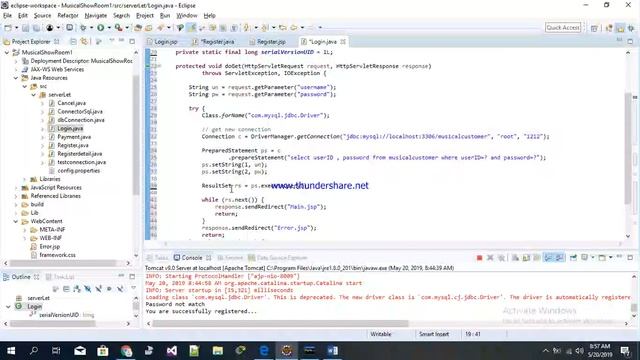Expand the WEB-INF folder
Image resolution: width=640 pixels, height=360 pixels.
click(24, 238)
